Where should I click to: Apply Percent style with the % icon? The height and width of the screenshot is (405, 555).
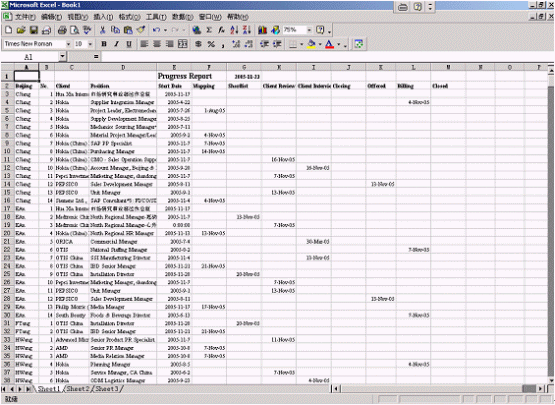(x=211, y=44)
